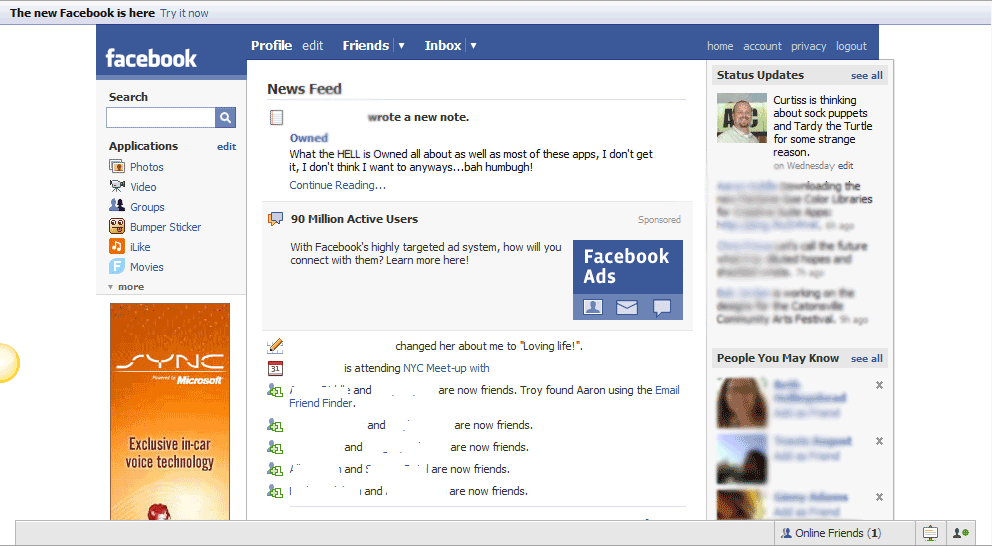
Task: Open the Inbox menu
Action: click(443, 46)
